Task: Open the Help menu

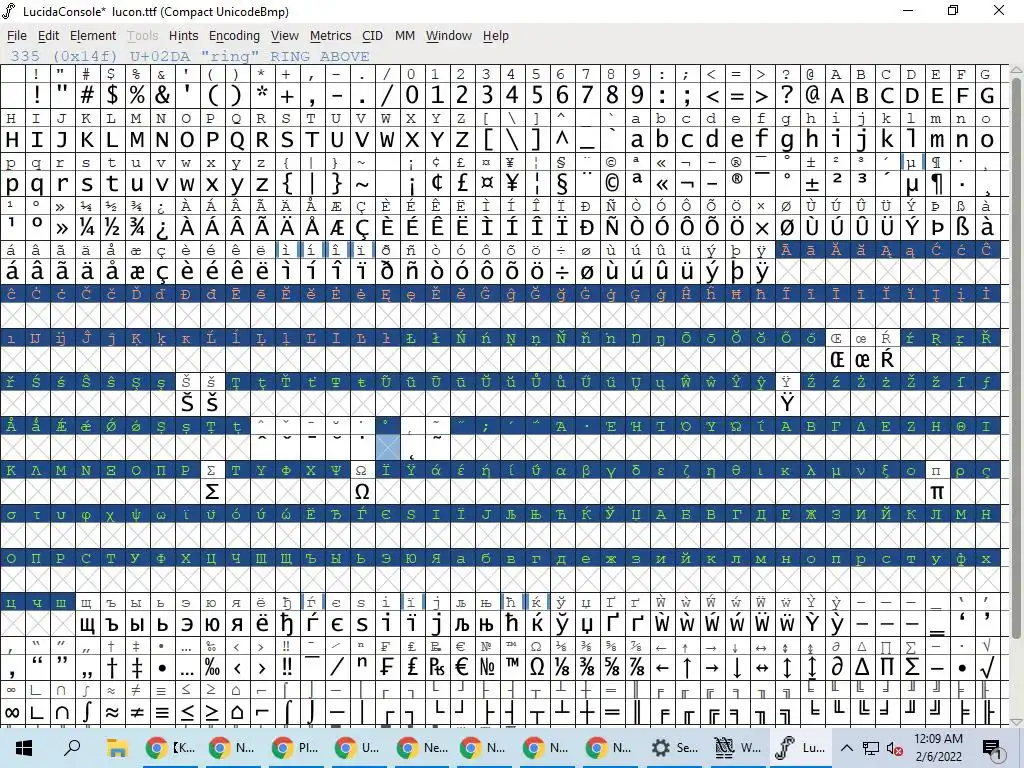Action: (x=496, y=36)
